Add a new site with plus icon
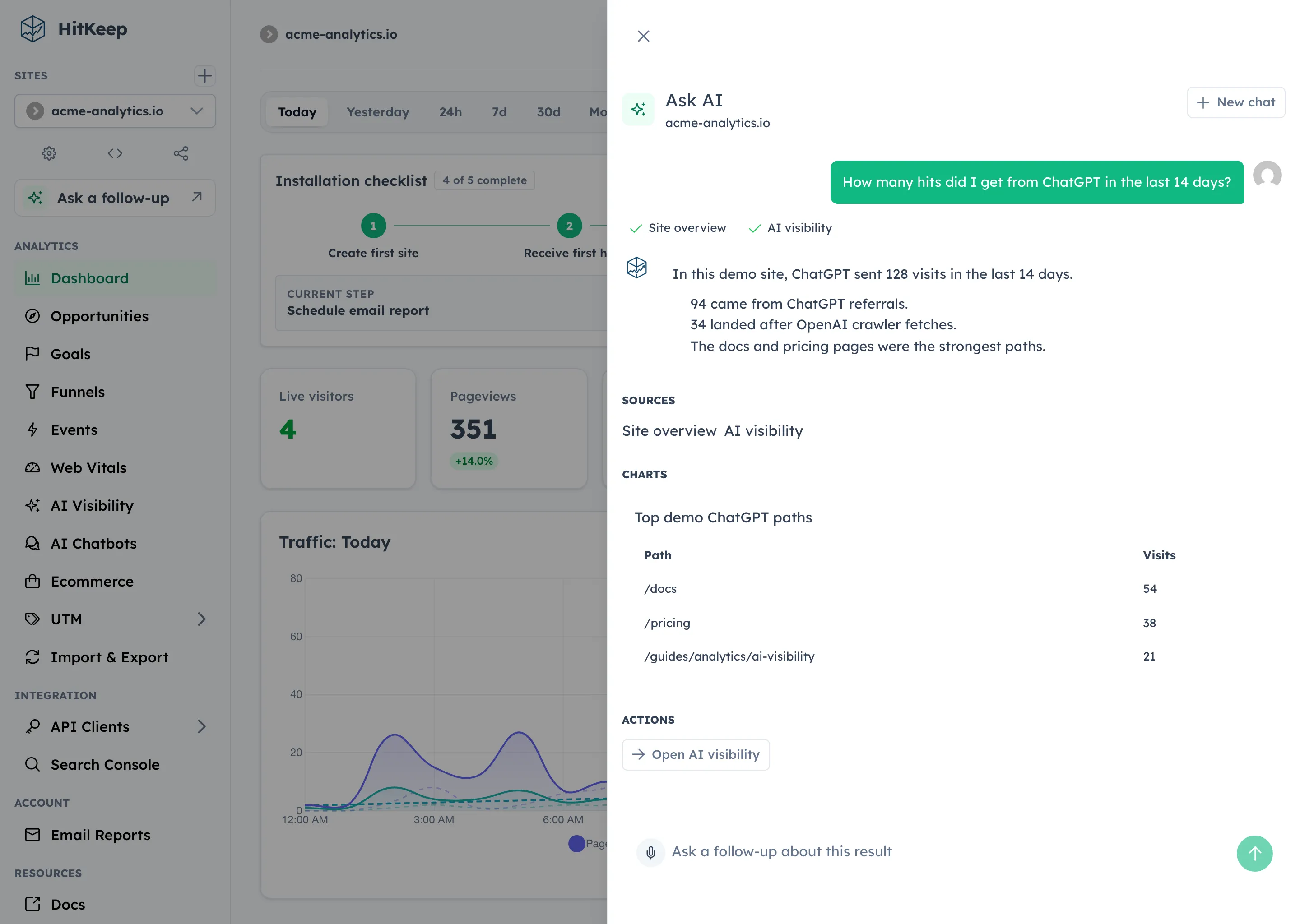 (204, 76)
